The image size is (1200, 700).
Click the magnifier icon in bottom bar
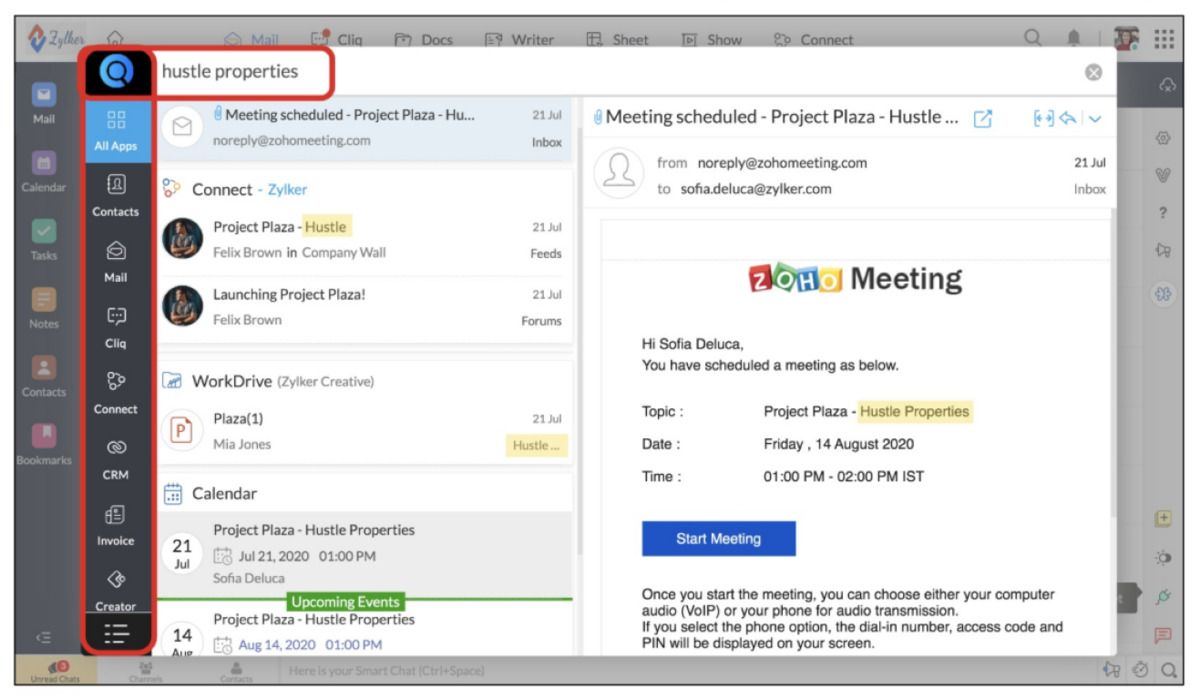[1168, 670]
